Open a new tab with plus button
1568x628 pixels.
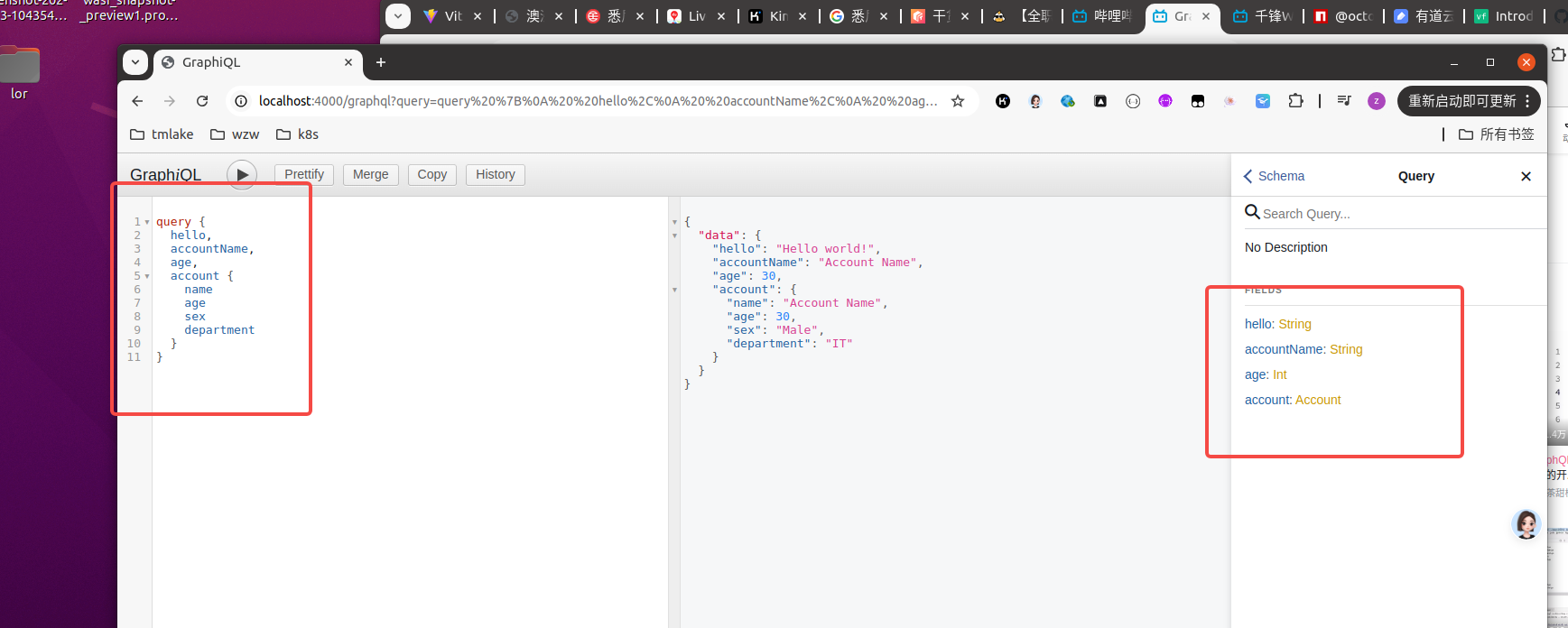[x=381, y=62]
